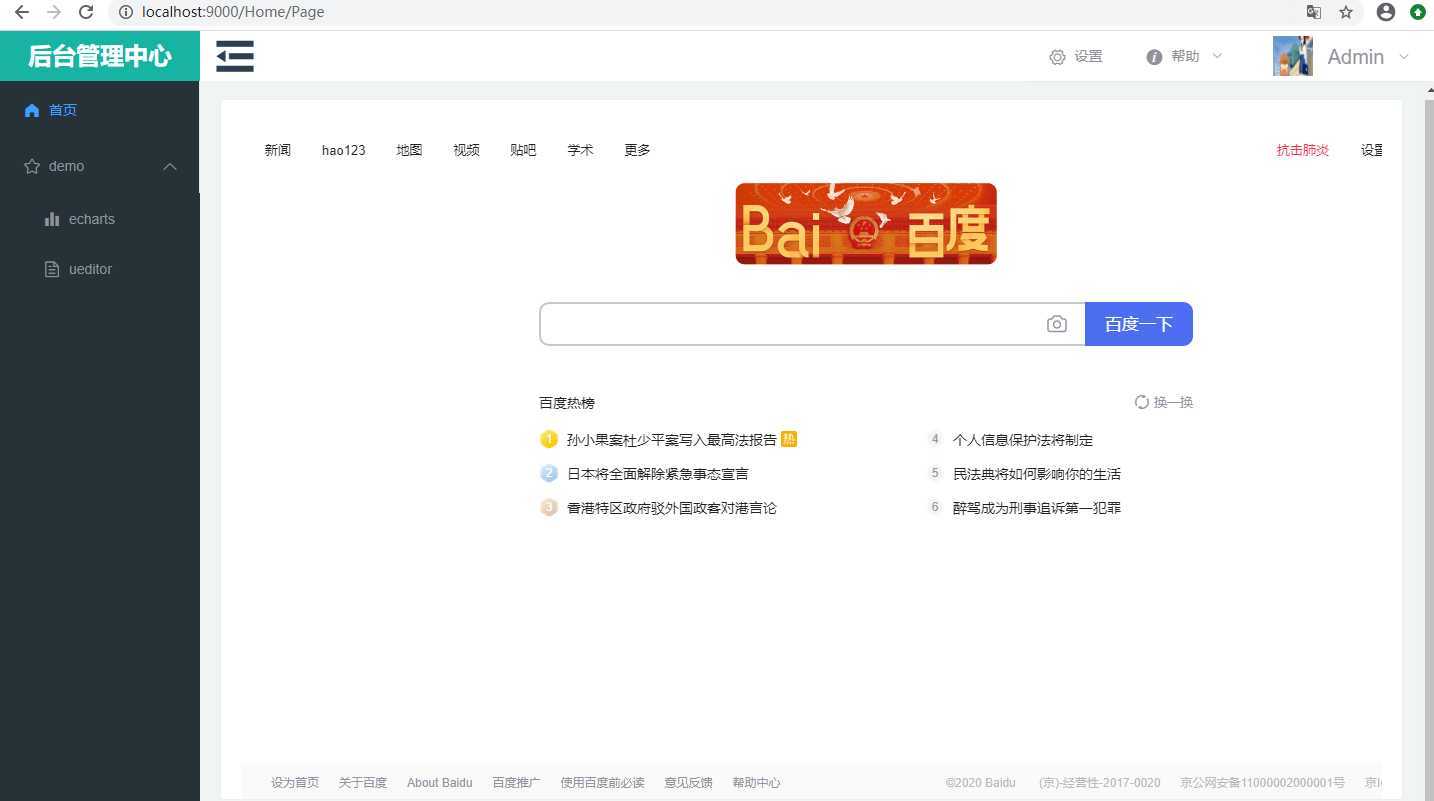Image resolution: width=1434 pixels, height=801 pixels.
Task: Open the 视频 link
Action: (x=466, y=150)
